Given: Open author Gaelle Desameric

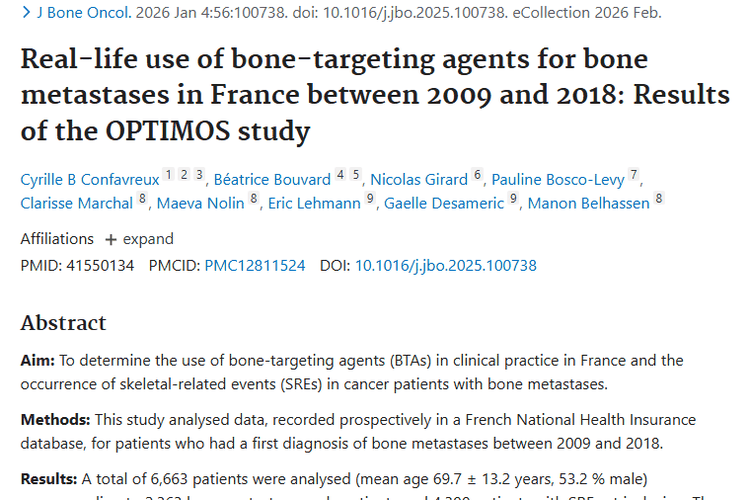Looking at the screenshot, I should click(443, 203).
